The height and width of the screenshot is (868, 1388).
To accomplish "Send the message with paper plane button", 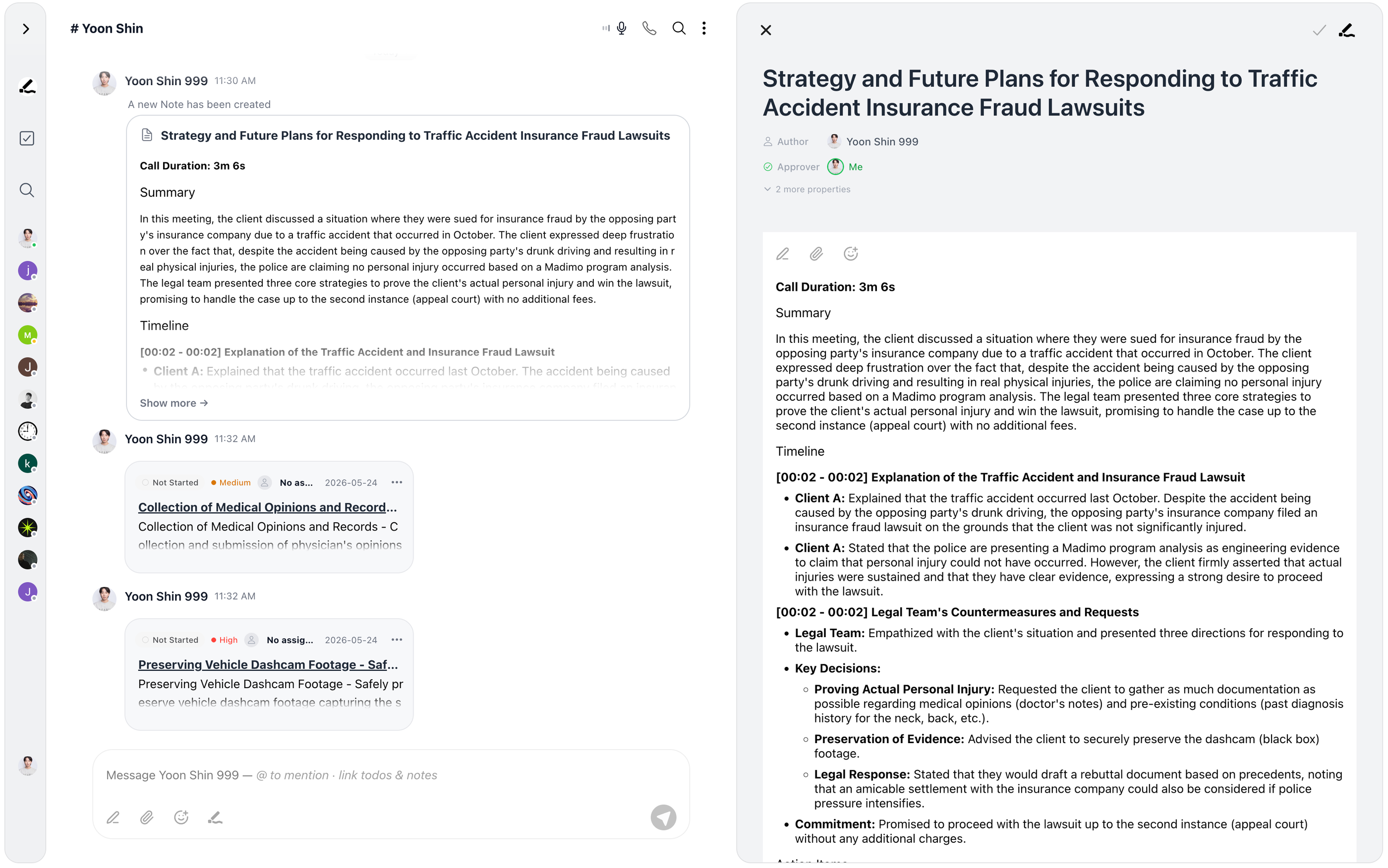I will click(x=663, y=817).
